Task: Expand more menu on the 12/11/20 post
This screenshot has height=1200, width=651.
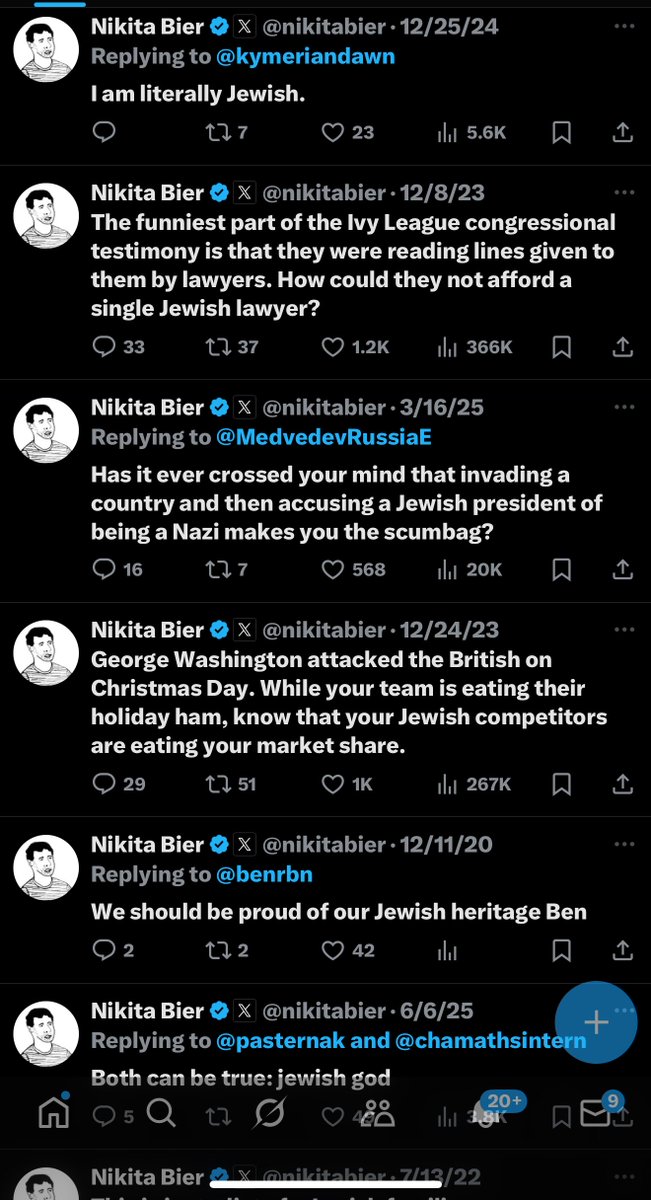Action: coord(624,845)
